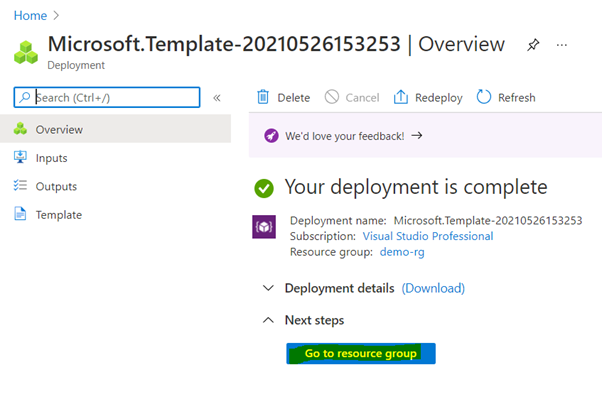Open the more options ellipsis menu
This screenshot has width=602, height=404.
coord(562,45)
